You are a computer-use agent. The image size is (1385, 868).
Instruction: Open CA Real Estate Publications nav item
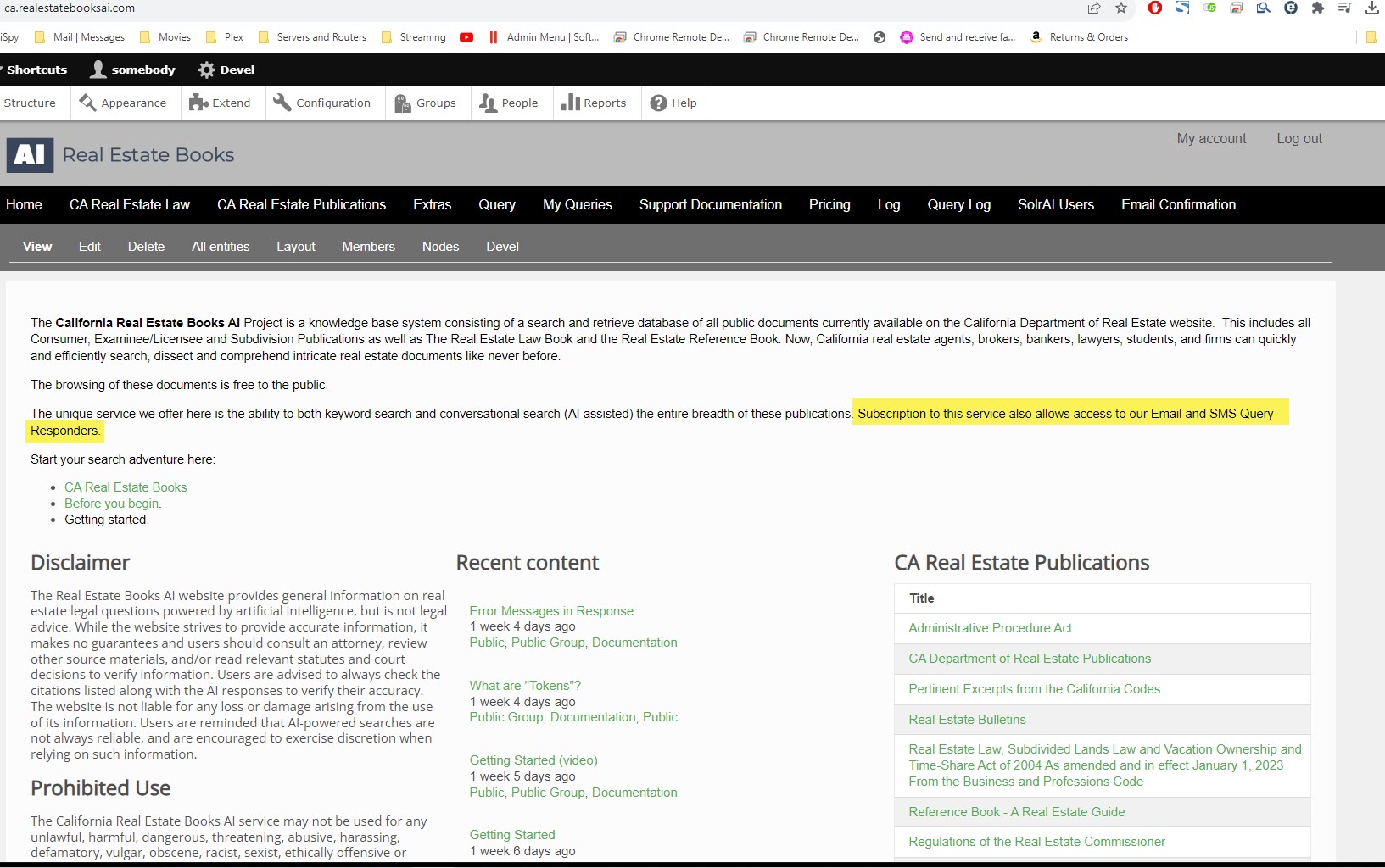point(301,204)
